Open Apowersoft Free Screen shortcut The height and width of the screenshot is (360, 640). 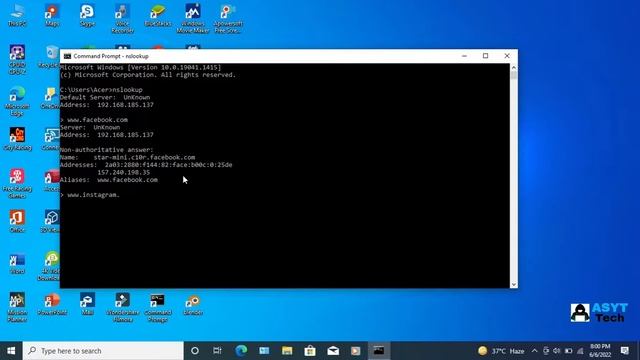coord(228,19)
